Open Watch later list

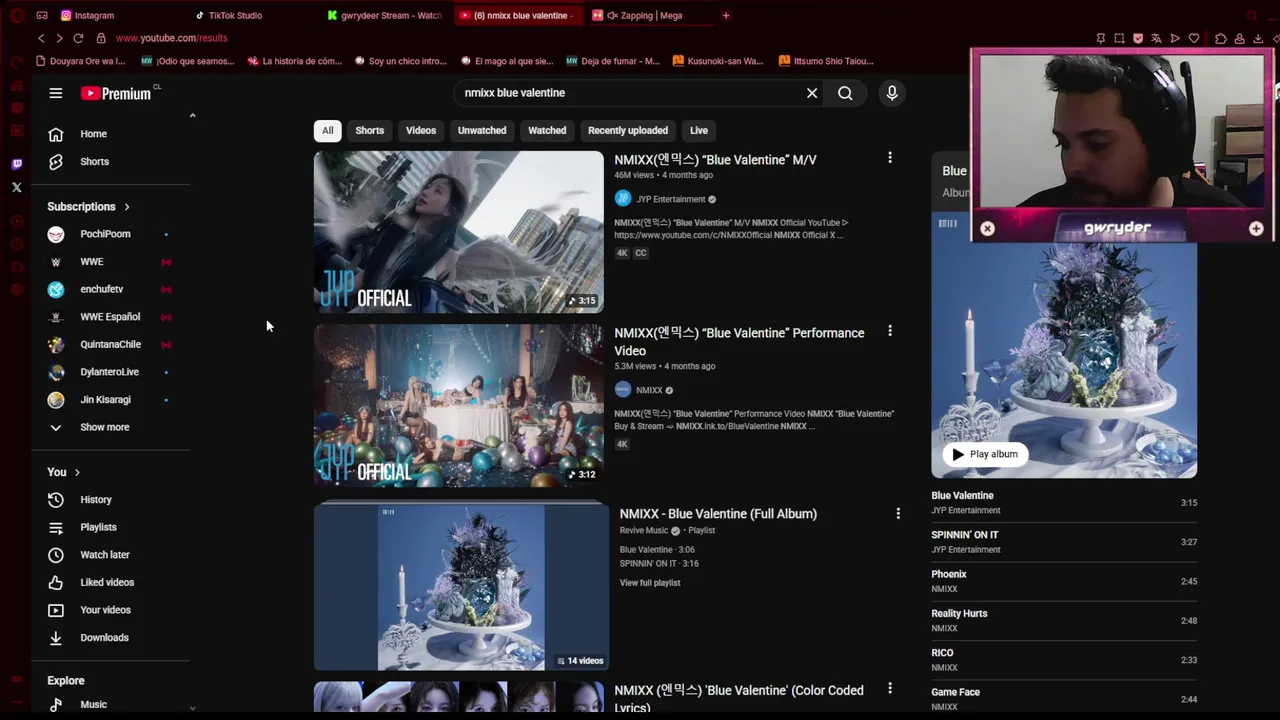point(105,555)
